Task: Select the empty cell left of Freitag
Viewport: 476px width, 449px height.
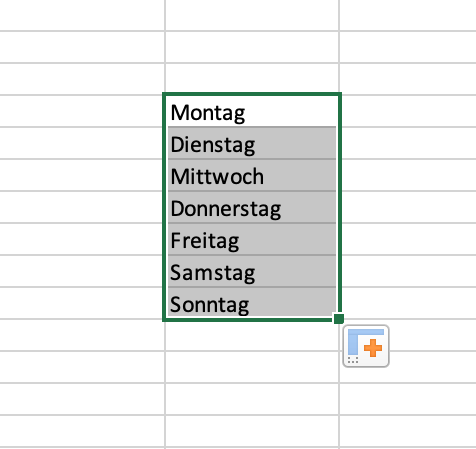Action: (x=82, y=239)
